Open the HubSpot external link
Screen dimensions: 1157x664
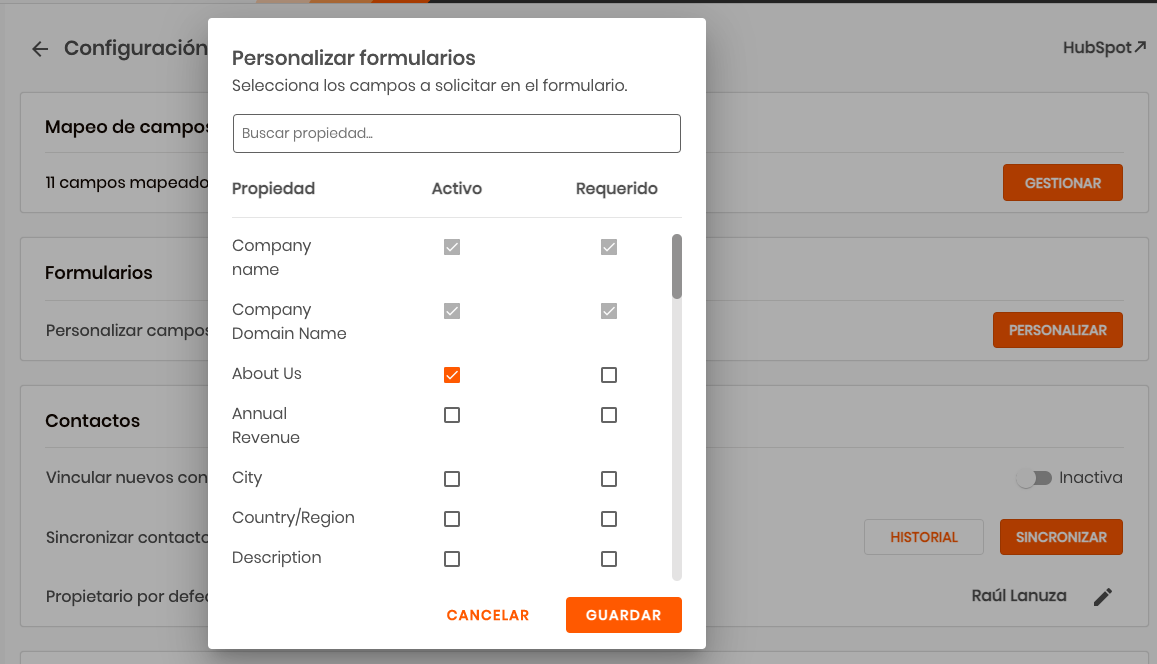point(1104,48)
